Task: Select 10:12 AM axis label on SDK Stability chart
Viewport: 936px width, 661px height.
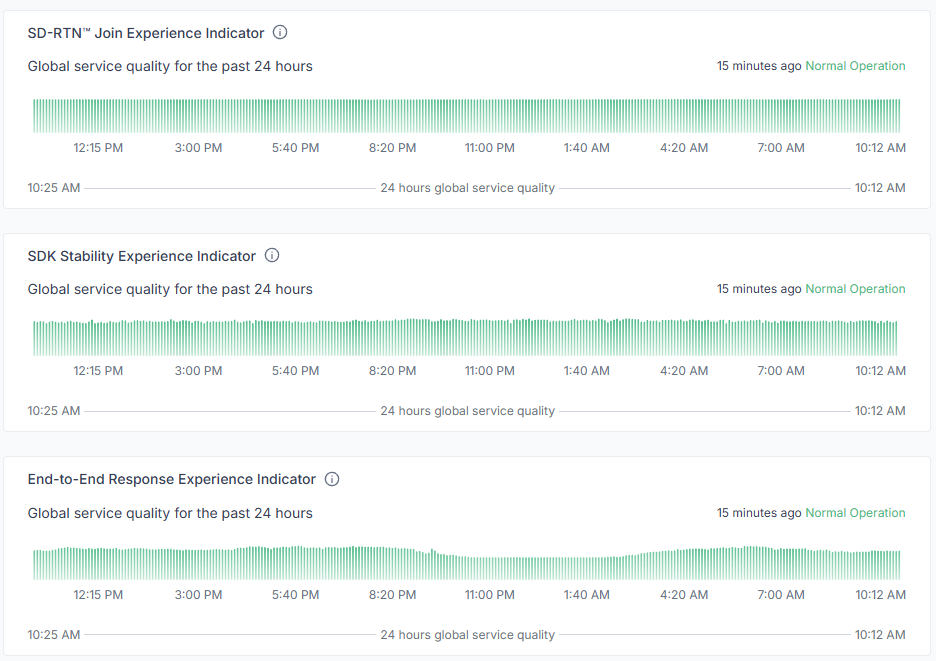Action: 880,371
